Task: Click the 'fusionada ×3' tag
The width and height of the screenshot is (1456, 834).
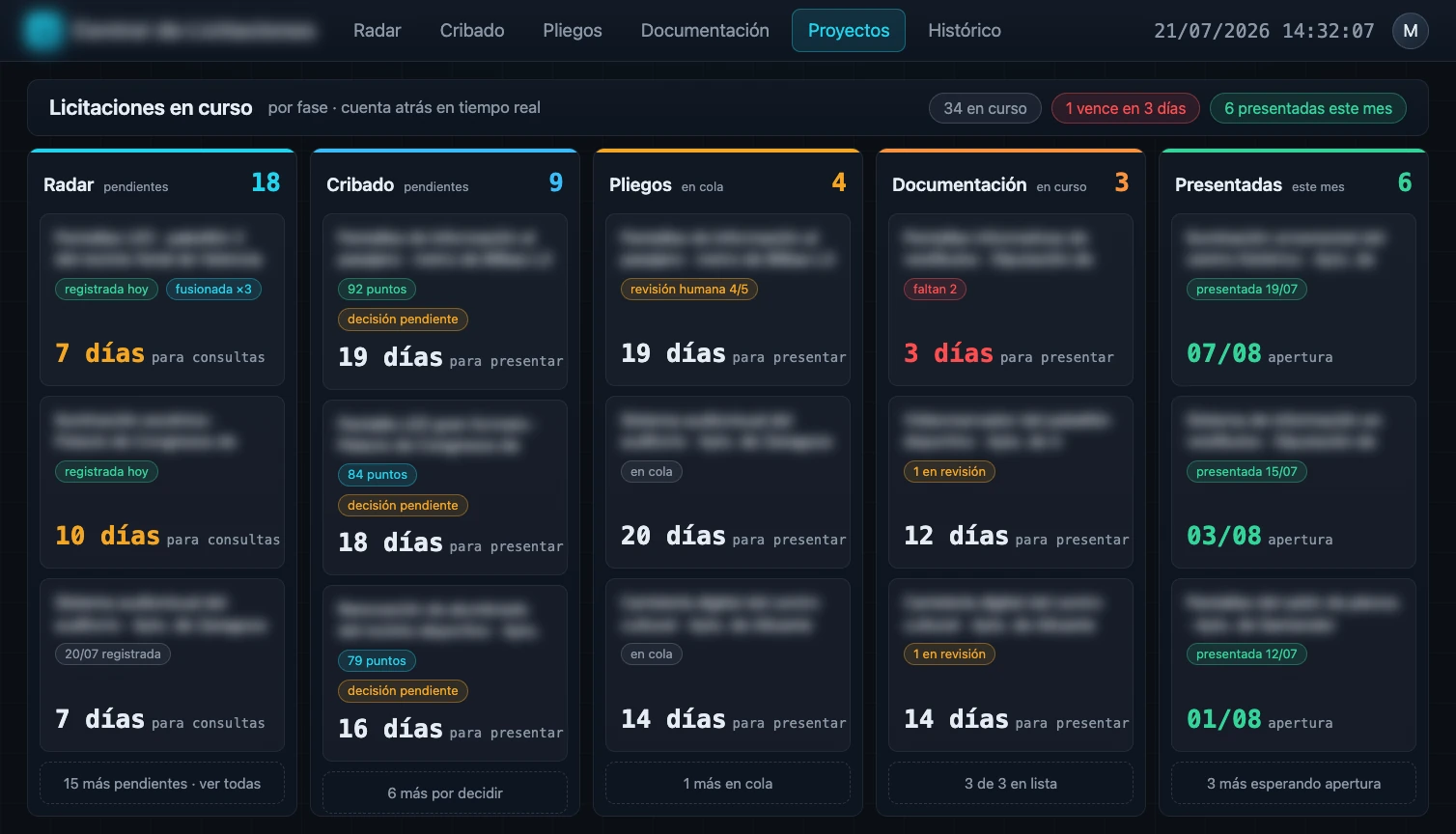Action: [x=213, y=289]
